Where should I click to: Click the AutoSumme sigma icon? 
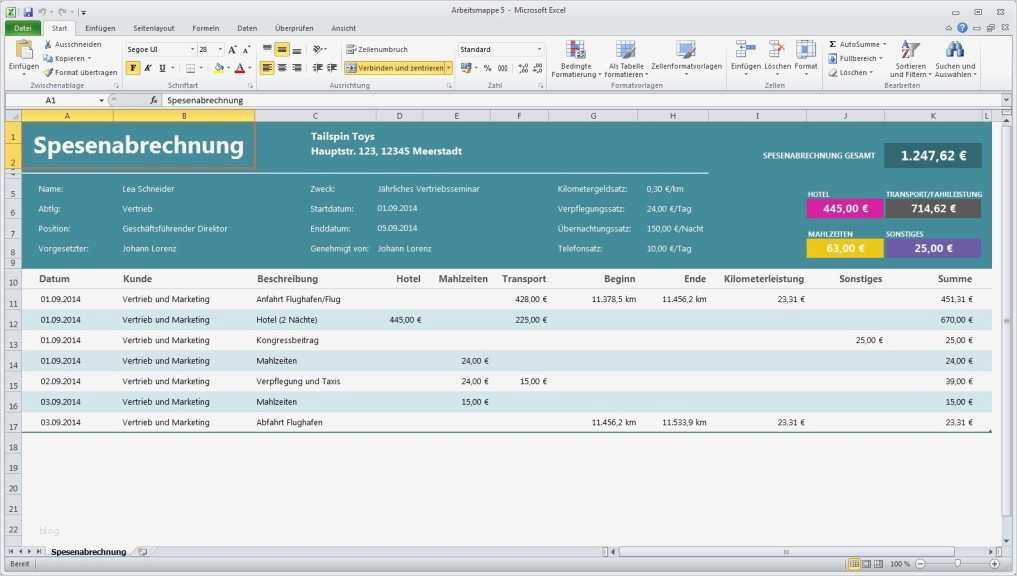coord(833,45)
